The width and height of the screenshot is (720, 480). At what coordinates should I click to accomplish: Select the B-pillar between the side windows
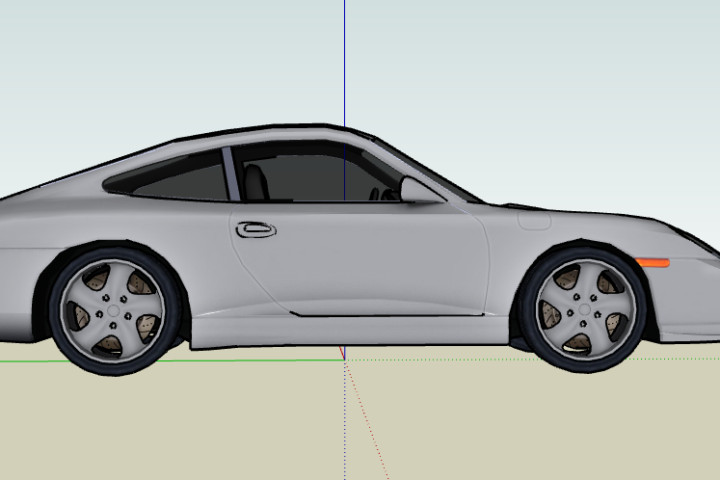[231, 174]
